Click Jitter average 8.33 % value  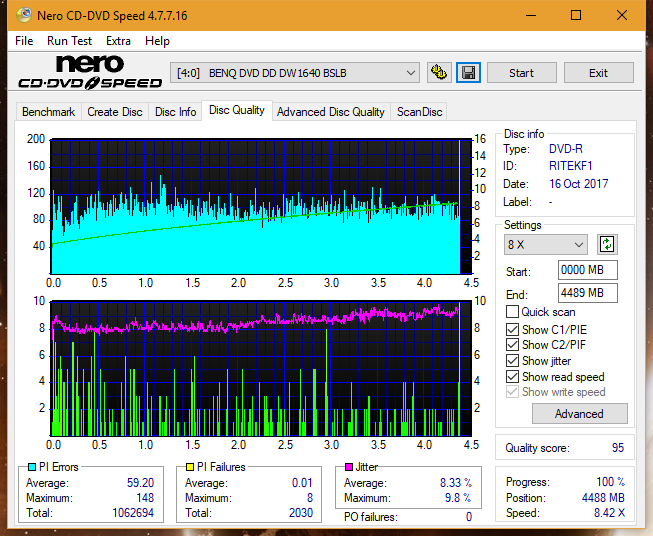pos(456,483)
